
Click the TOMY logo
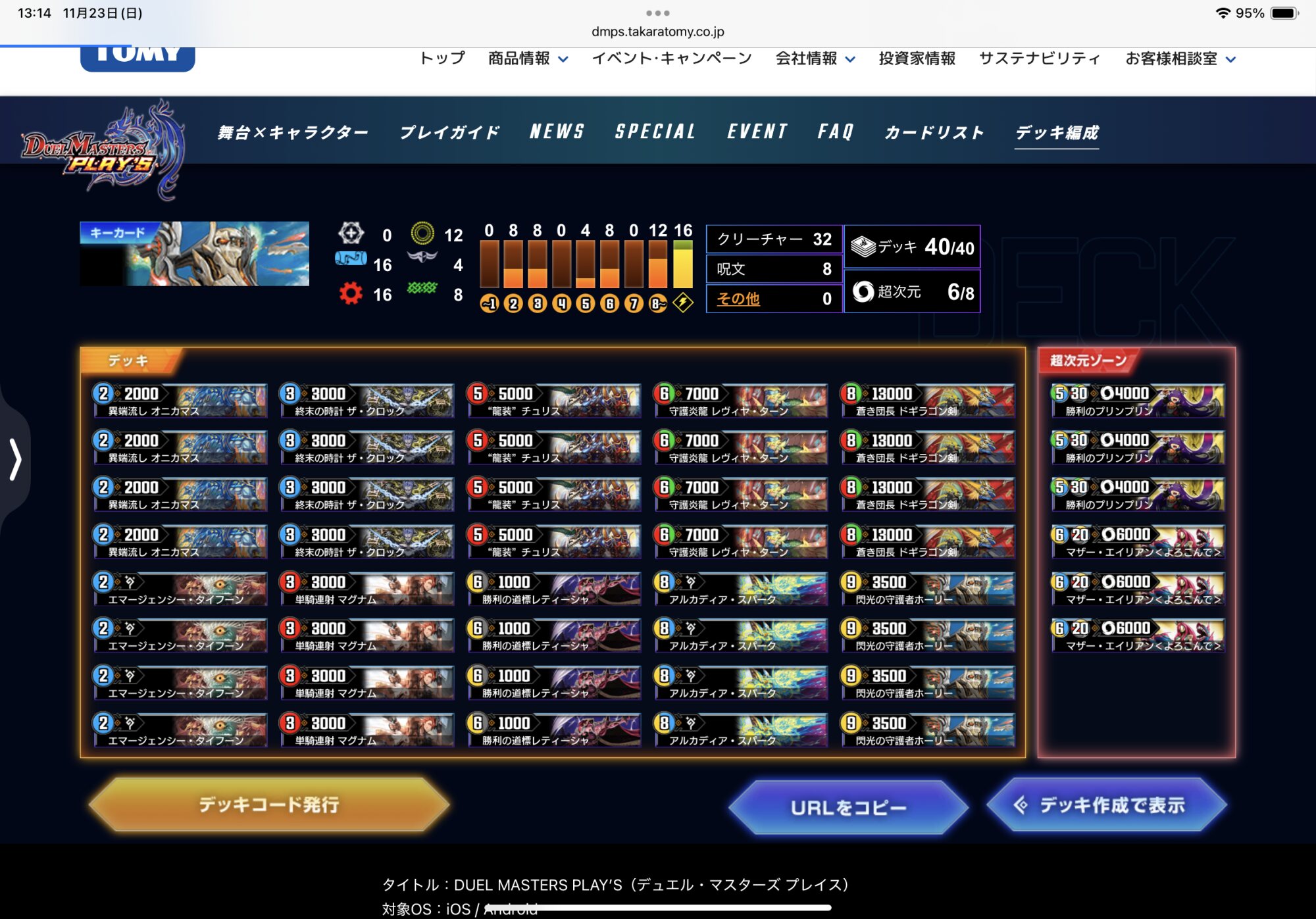pyautogui.click(x=138, y=58)
